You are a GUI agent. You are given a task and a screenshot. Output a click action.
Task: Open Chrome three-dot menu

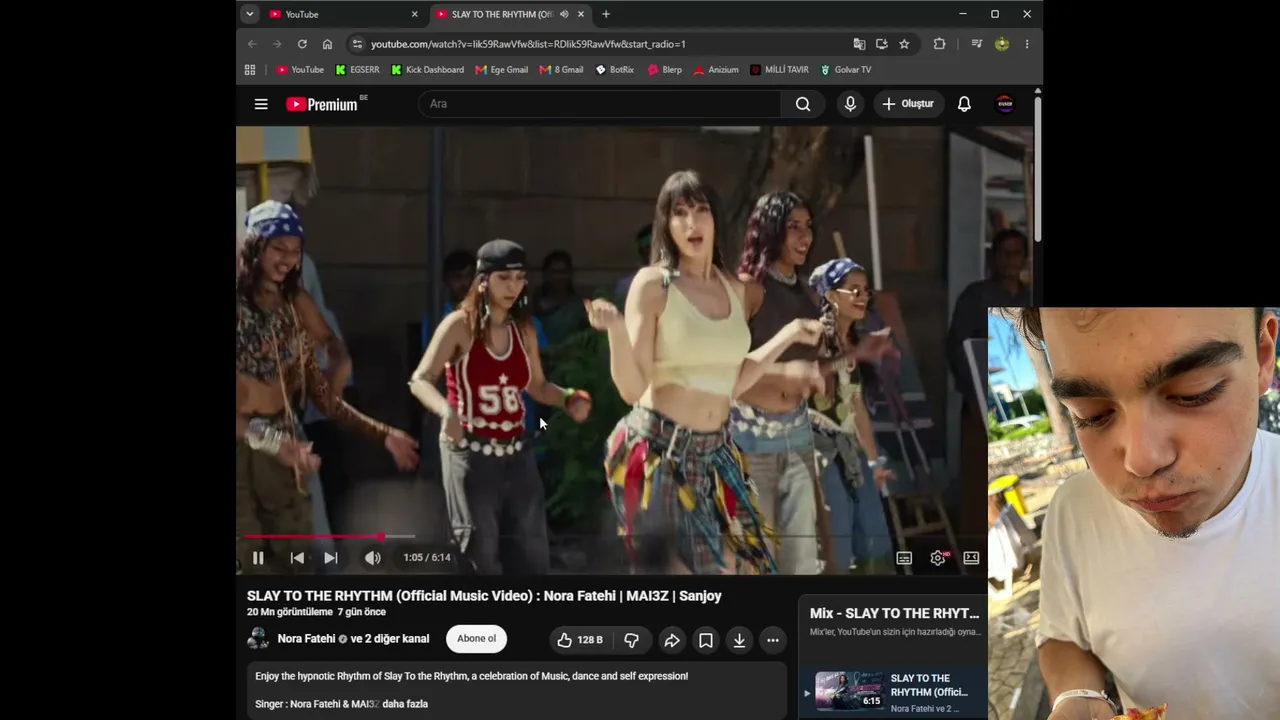click(1026, 44)
